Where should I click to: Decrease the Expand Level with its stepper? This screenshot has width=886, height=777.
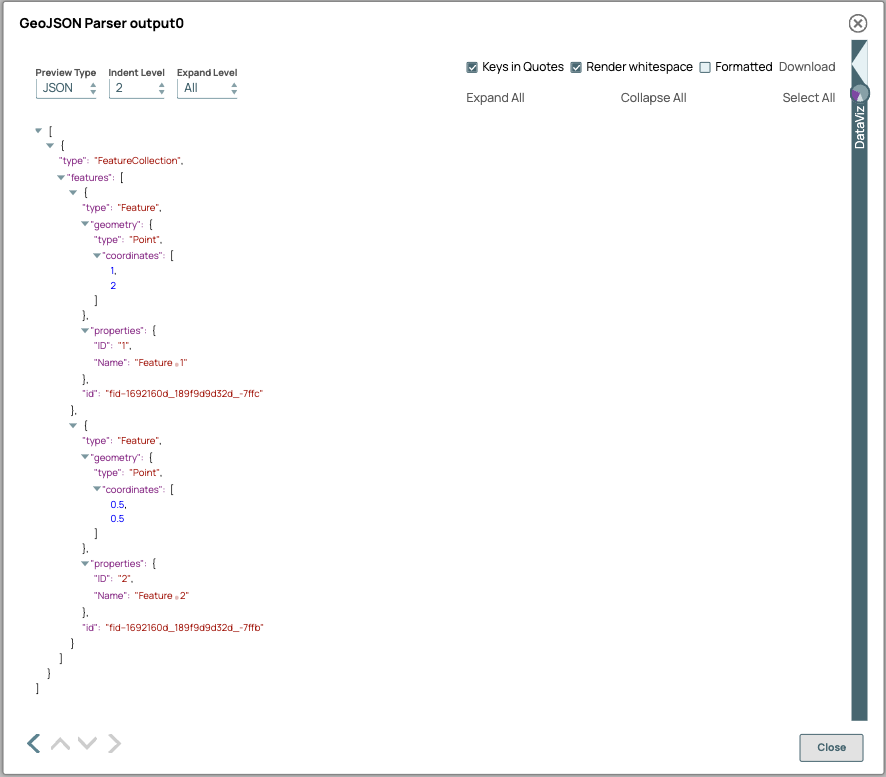click(234, 92)
